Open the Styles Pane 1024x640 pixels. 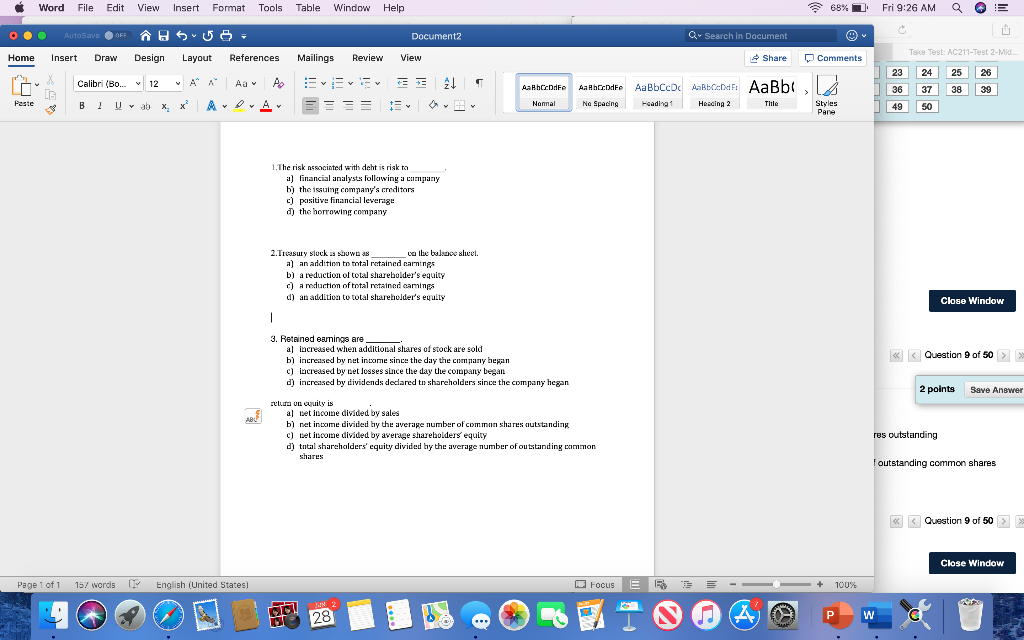826,94
